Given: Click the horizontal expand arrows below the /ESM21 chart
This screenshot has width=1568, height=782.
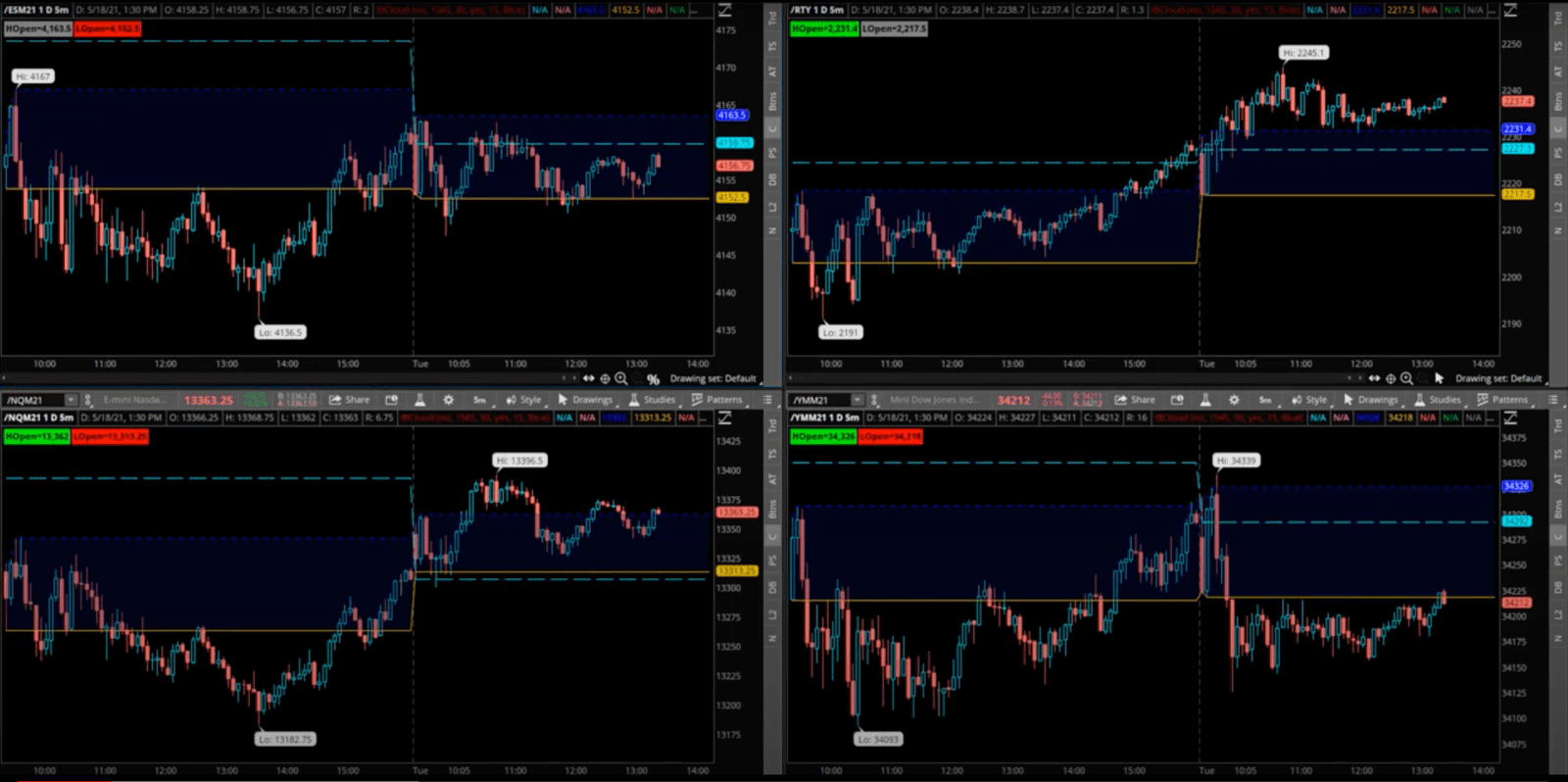Looking at the screenshot, I should (x=588, y=378).
